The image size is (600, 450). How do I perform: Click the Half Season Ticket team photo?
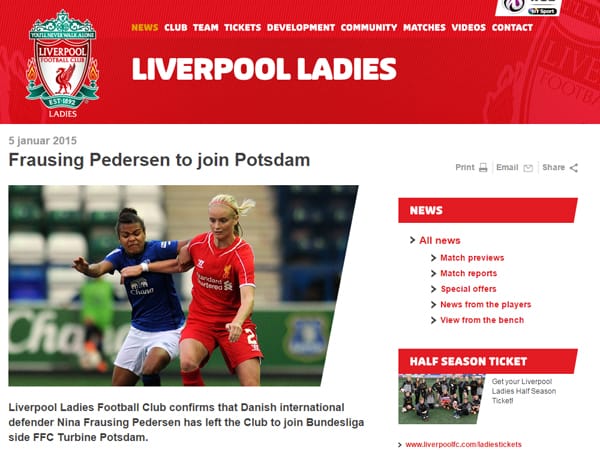pos(442,399)
